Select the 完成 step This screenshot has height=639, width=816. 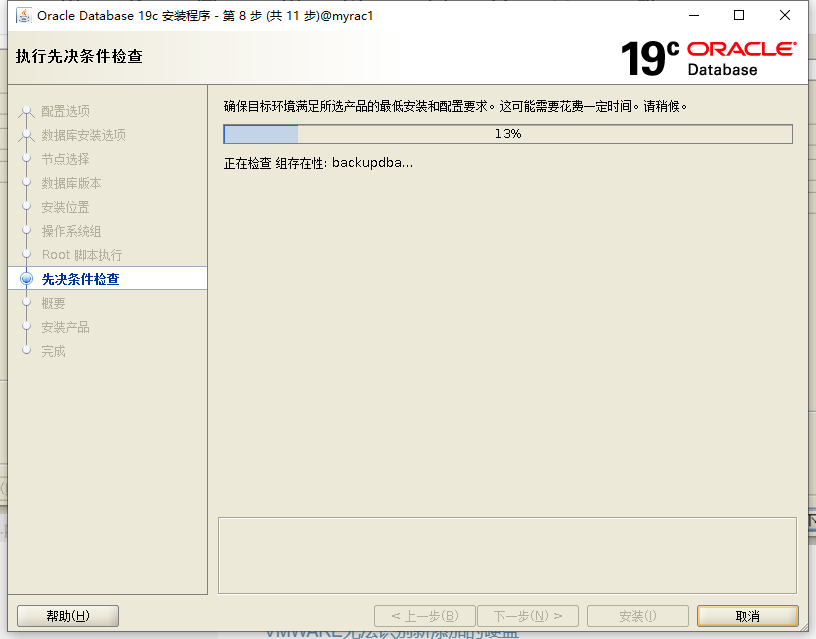(54, 351)
